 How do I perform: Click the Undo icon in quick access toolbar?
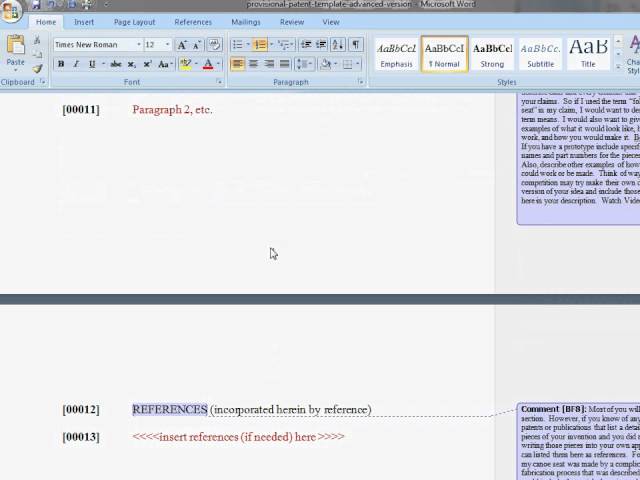51,4
